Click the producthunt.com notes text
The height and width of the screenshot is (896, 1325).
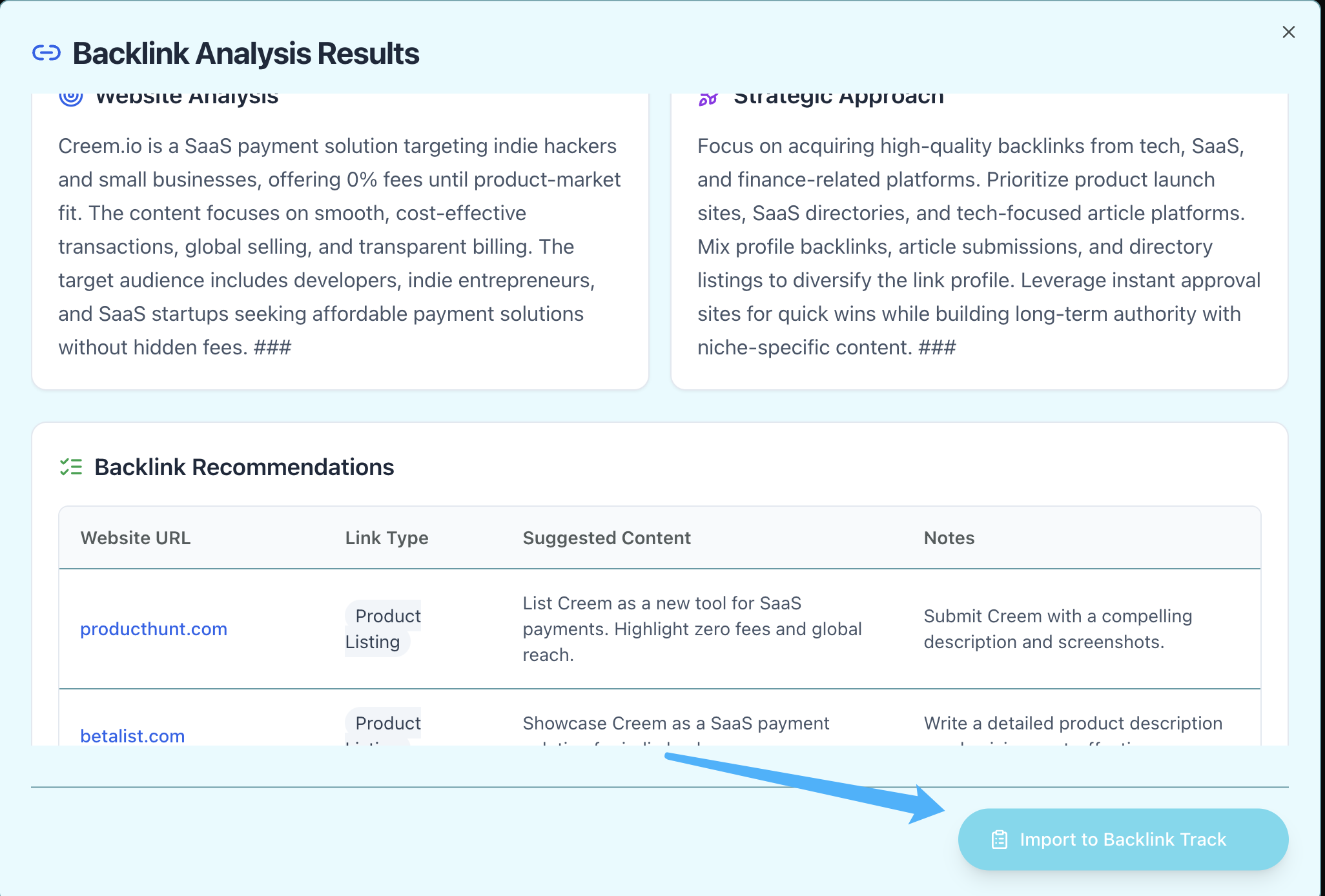pos(1058,629)
